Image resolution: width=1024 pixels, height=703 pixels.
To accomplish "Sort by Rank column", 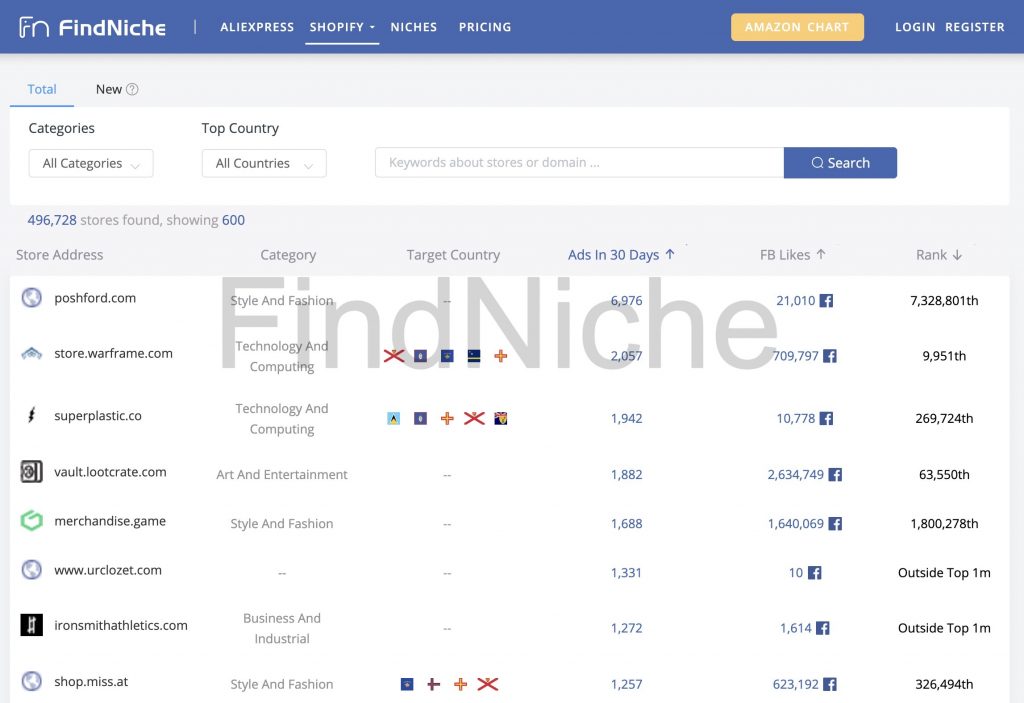I will coord(939,255).
